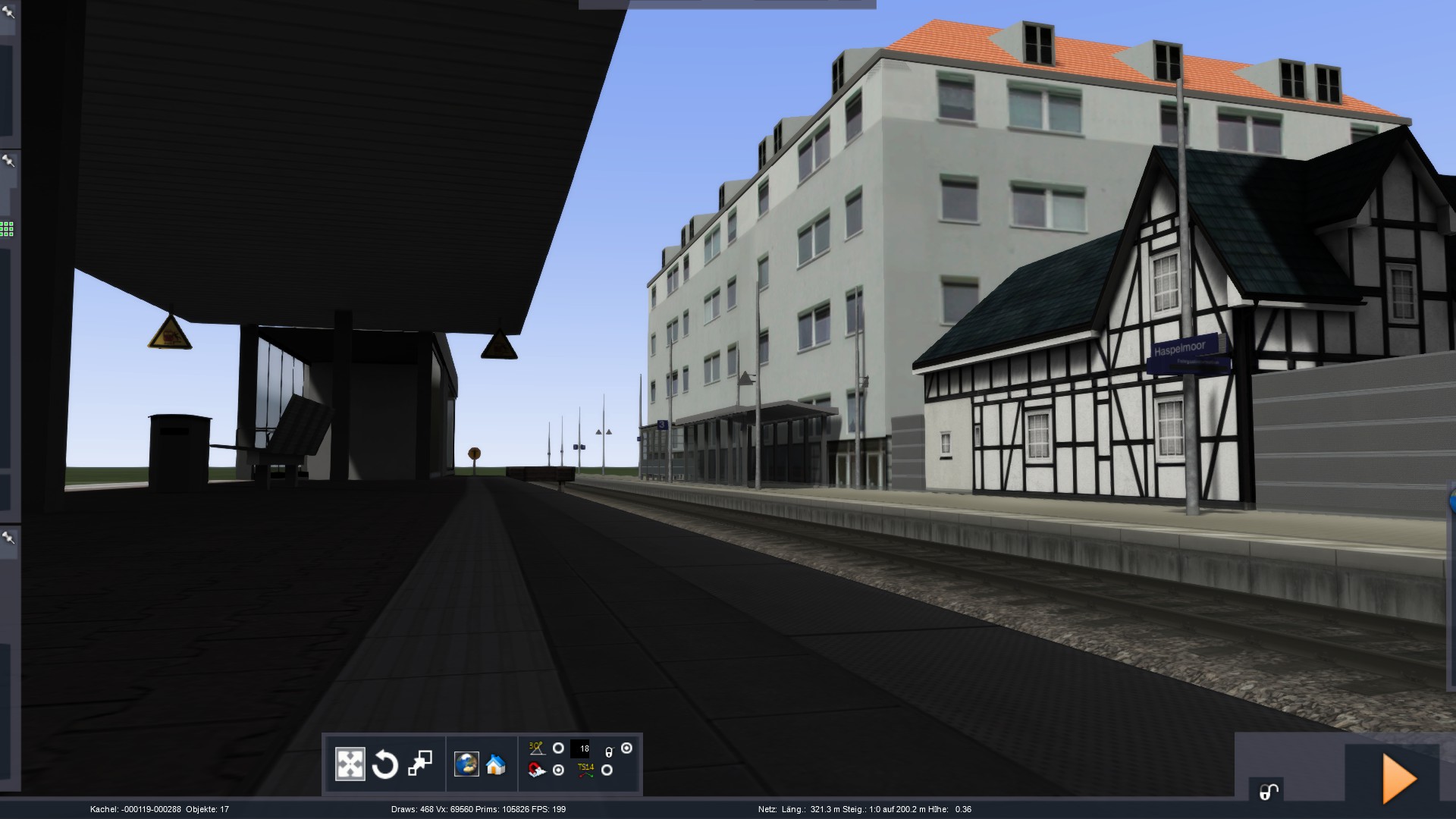Image resolution: width=1456 pixels, height=819 pixels.
Task: Click the unlocked padlock icon at bottom right
Action: click(1269, 792)
